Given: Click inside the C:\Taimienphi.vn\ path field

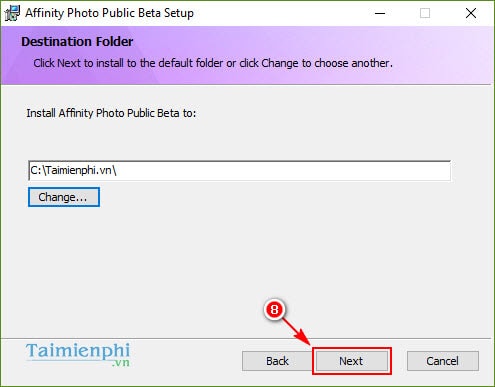Looking at the screenshot, I should click(x=239, y=171).
